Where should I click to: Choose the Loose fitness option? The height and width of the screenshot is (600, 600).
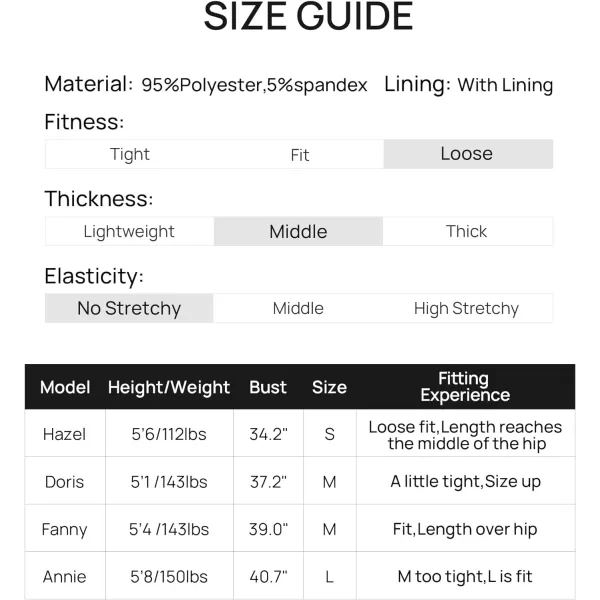click(x=467, y=154)
